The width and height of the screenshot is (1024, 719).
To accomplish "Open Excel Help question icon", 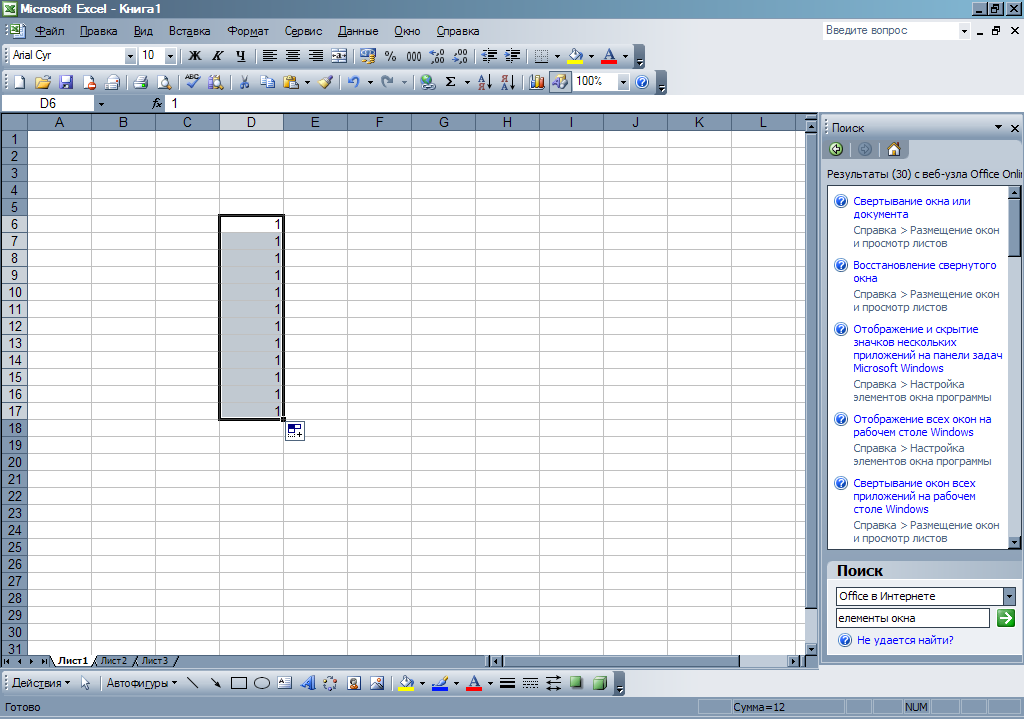I will [642, 82].
